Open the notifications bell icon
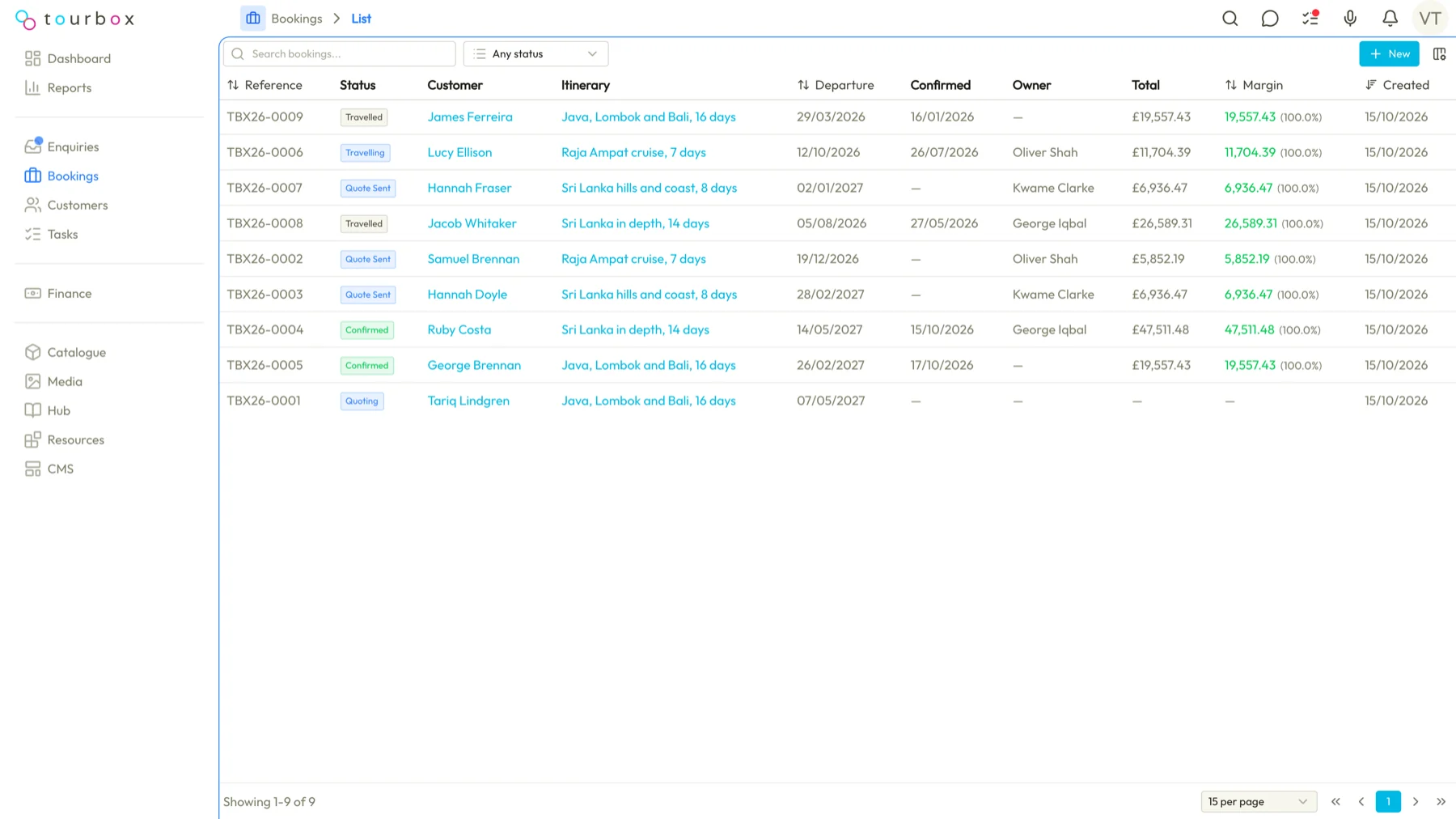This screenshot has height=819, width=1456. tap(1390, 19)
